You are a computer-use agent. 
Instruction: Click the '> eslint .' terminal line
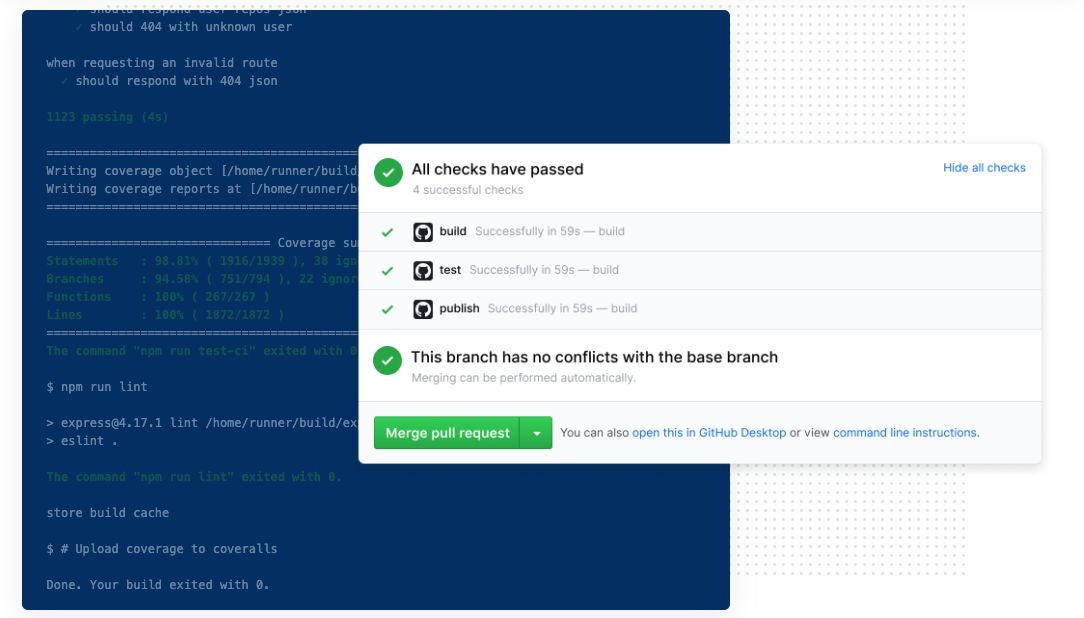(82, 441)
